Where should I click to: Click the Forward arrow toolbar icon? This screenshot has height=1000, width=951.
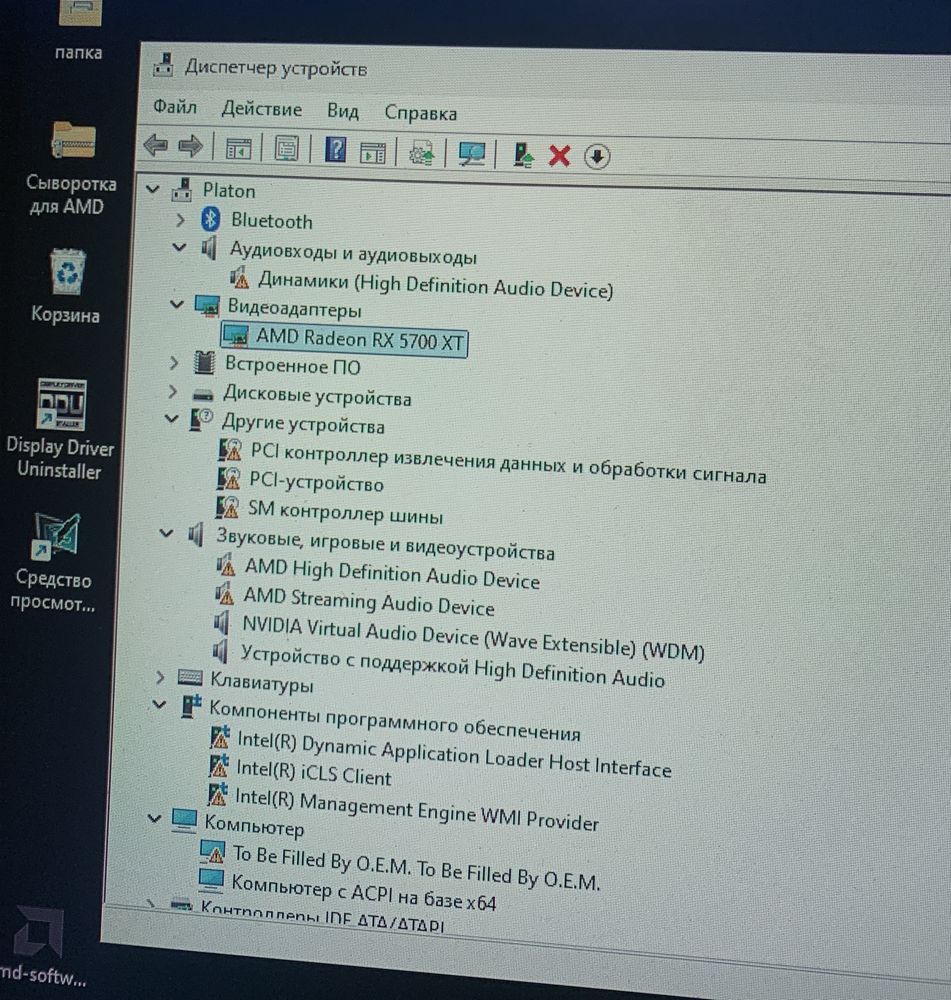pyautogui.click(x=191, y=147)
